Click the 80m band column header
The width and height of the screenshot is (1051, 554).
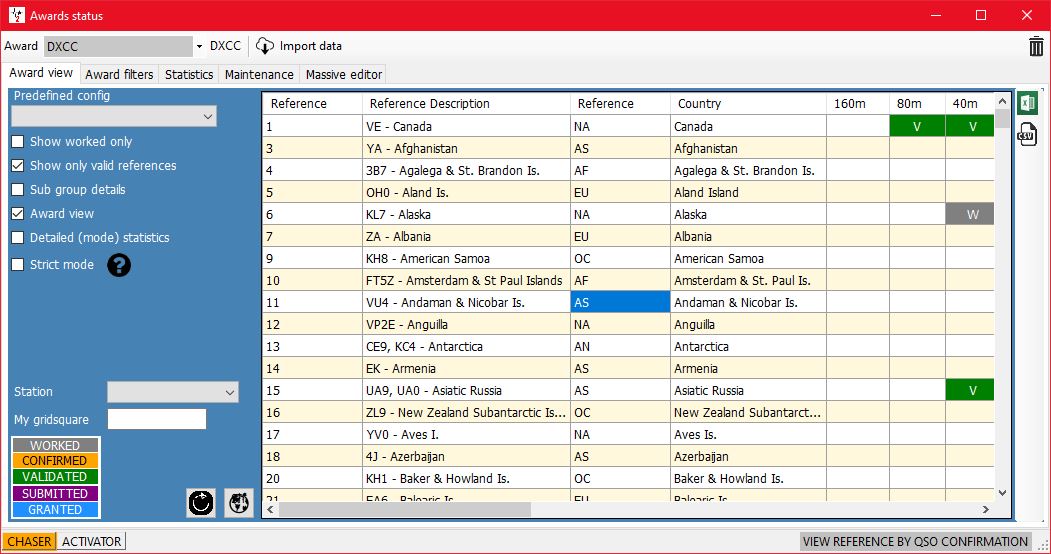918,104
